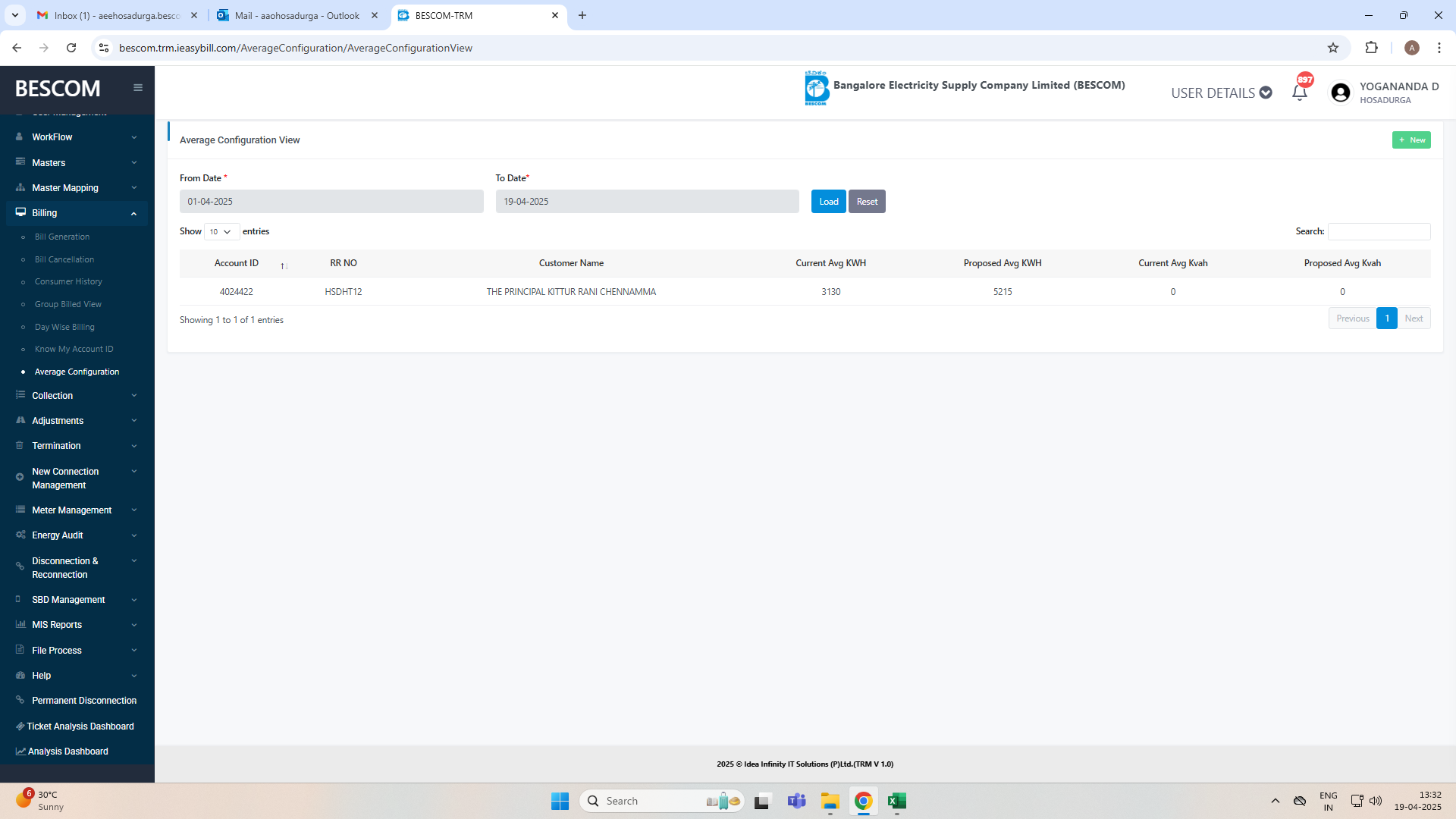Select page 1 pagination button
This screenshot has height=819, width=1456.
[1387, 318]
